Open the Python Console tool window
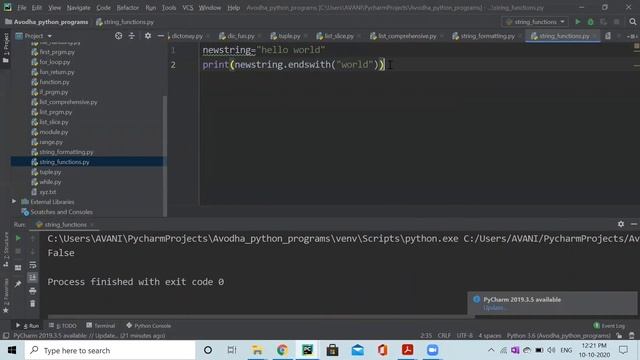This screenshot has width=640, height=360. pos(149,326)
